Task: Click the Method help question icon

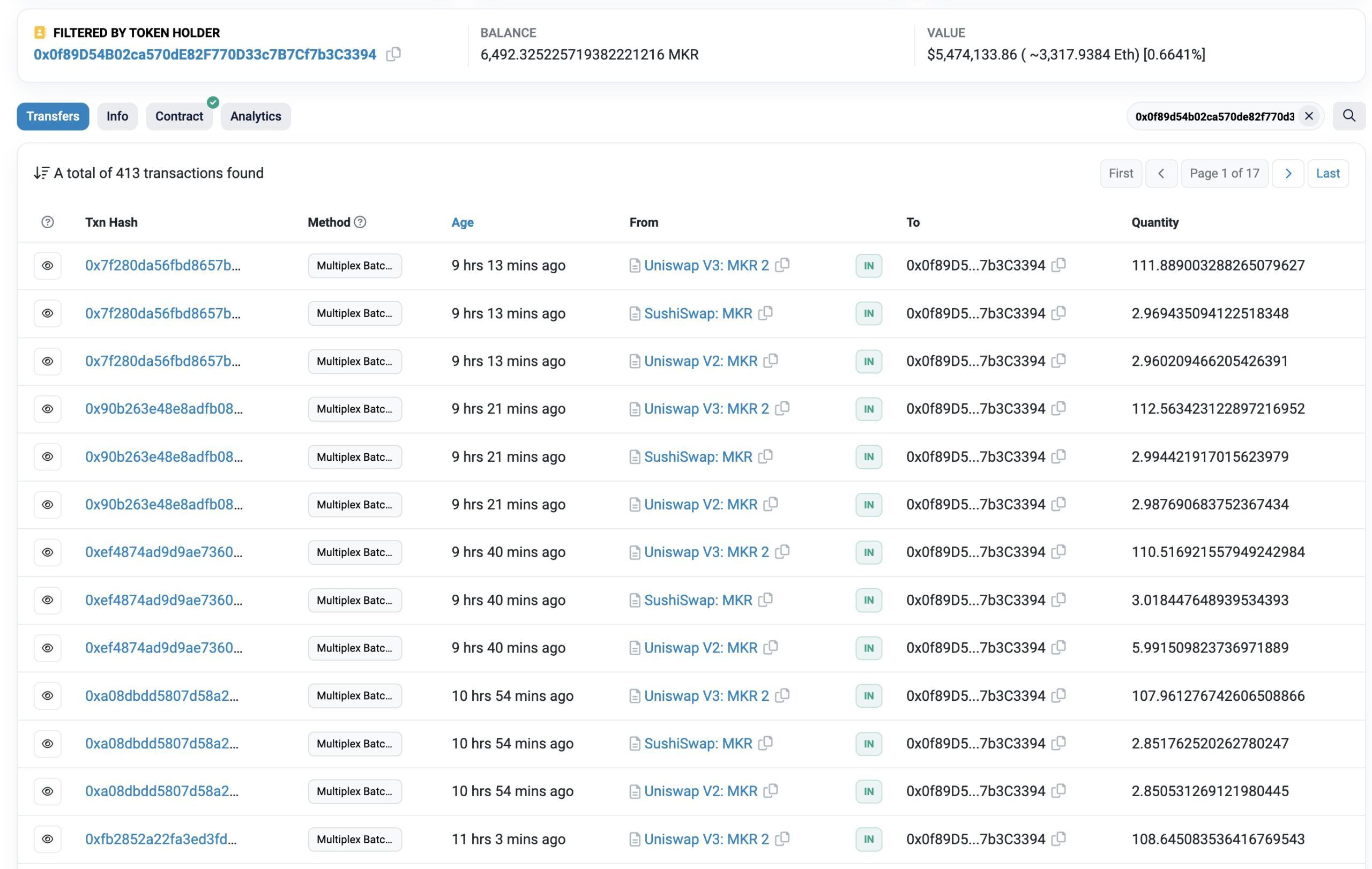Action: (360, 222)
